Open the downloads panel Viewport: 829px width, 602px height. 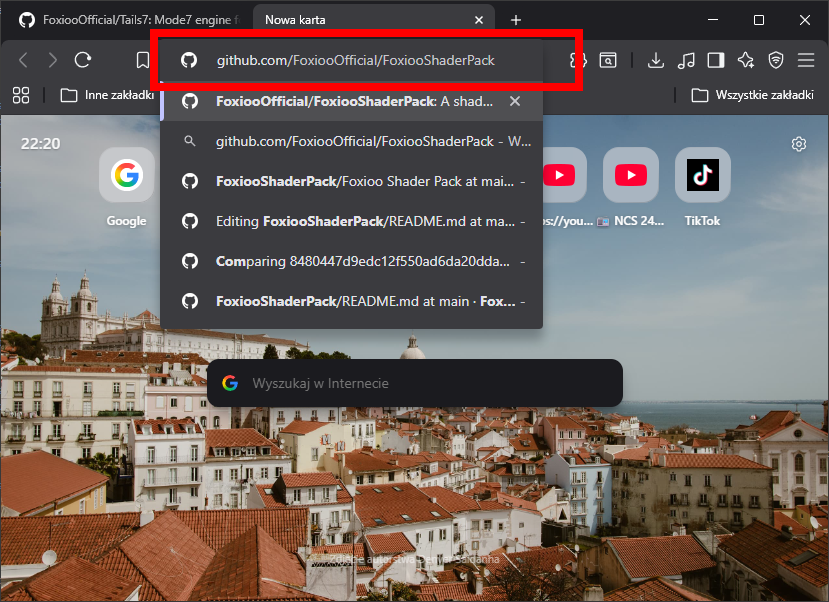(656, 60)
